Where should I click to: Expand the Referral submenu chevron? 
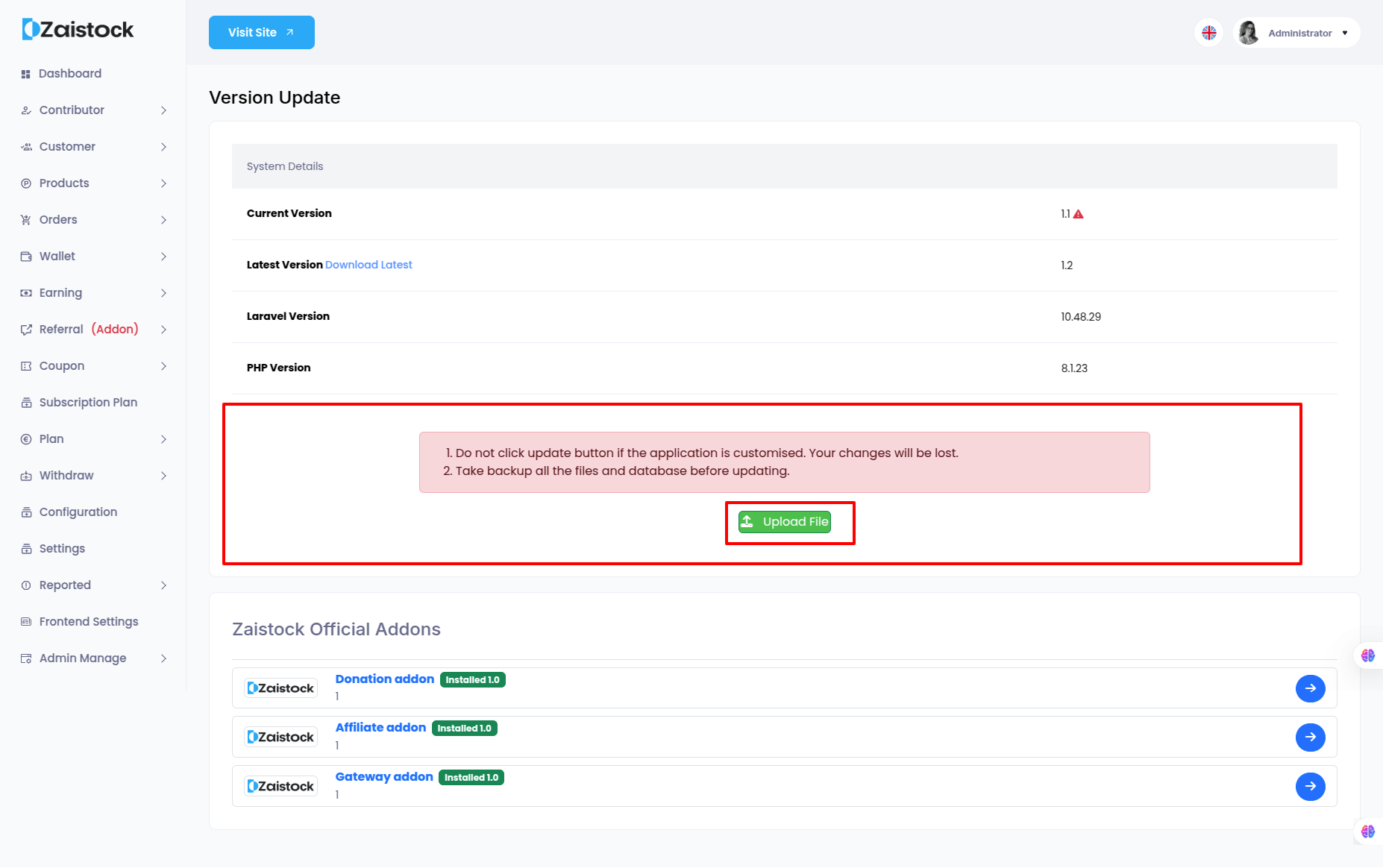click(163, 330)
